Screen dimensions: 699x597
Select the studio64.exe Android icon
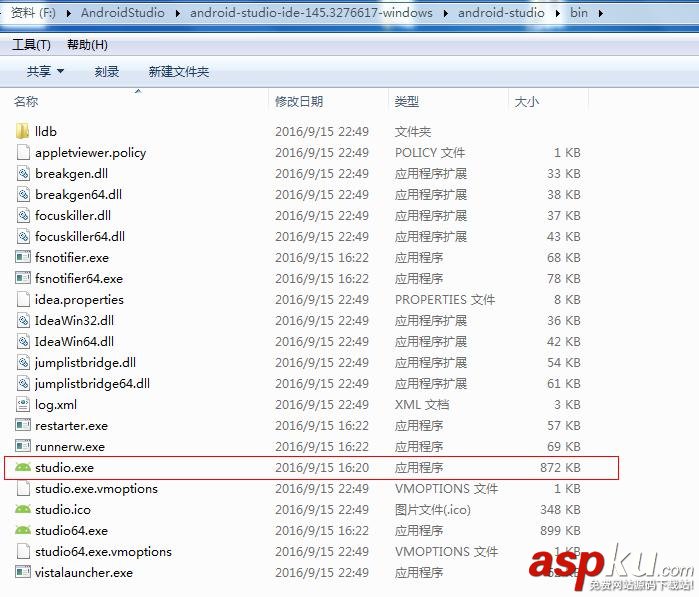click(23, 530)
